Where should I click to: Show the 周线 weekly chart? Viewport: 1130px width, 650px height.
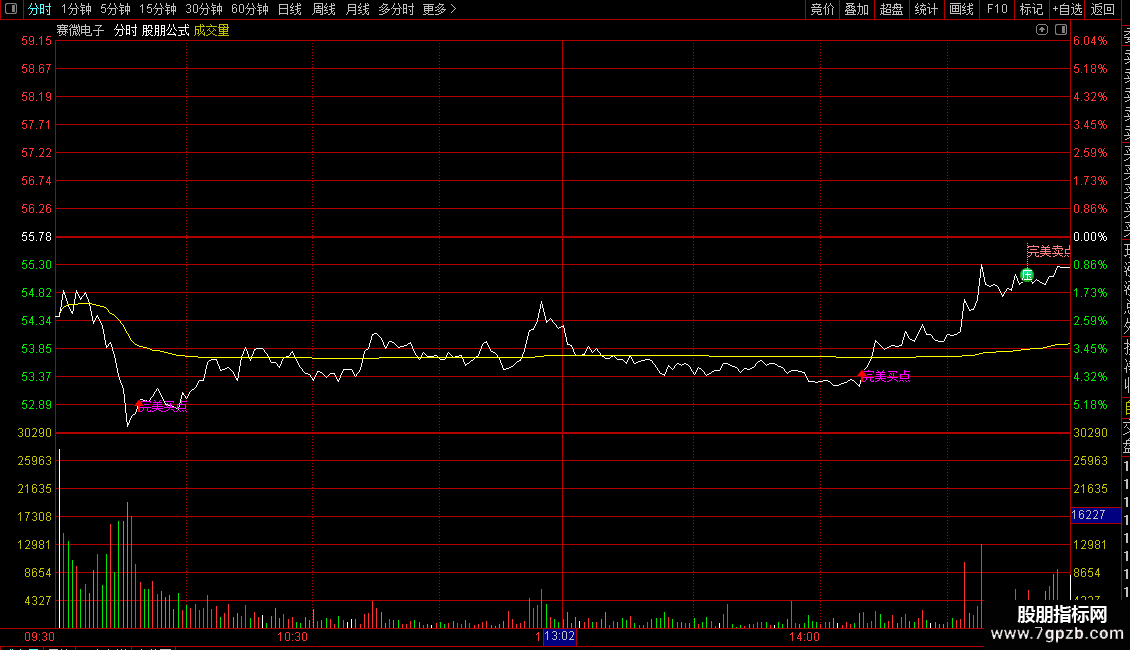tap(324, 9)
